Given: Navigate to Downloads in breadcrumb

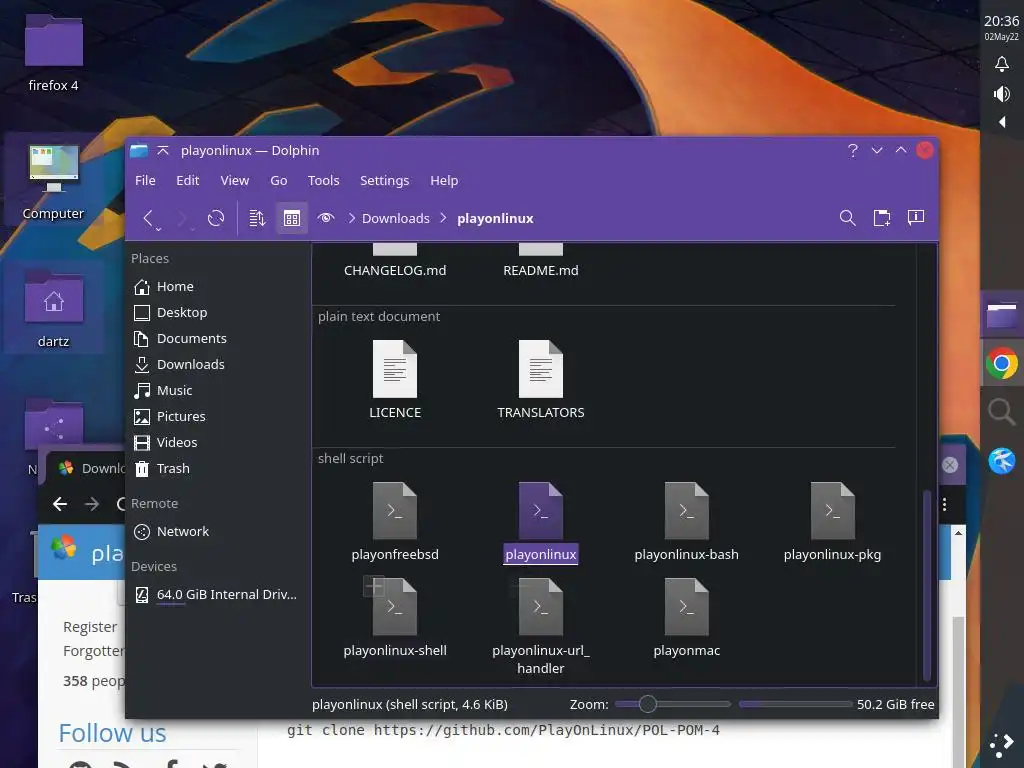Looking at the screenshot, I should [x=396, y=218].
